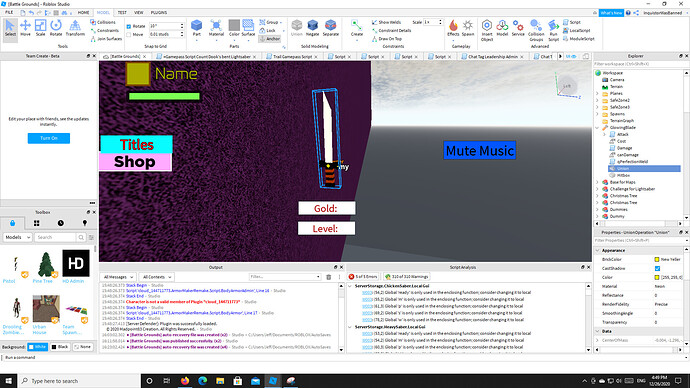Insert a new Part

197,28
